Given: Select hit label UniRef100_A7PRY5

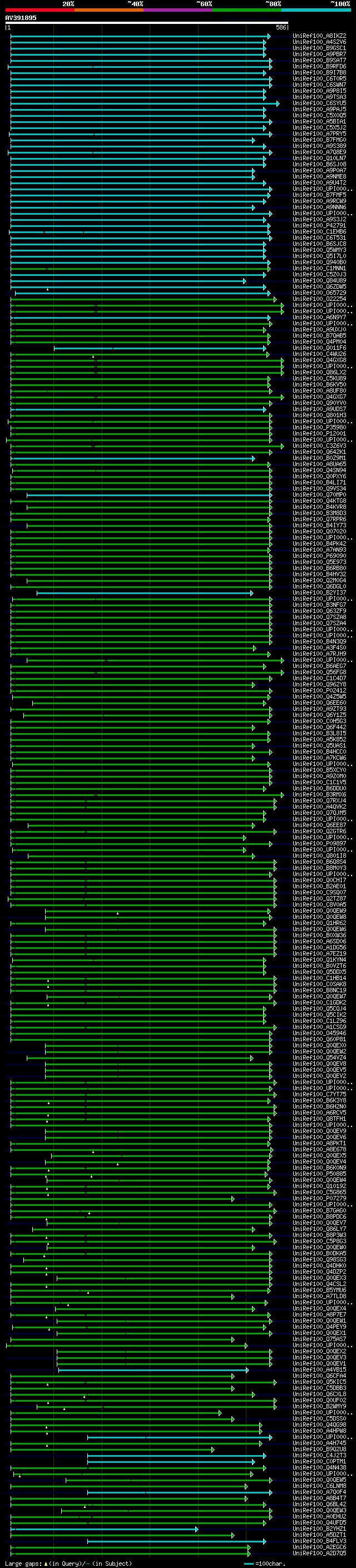Looking at the screenshot, I should pyautogui.click(x=319, y=134).
